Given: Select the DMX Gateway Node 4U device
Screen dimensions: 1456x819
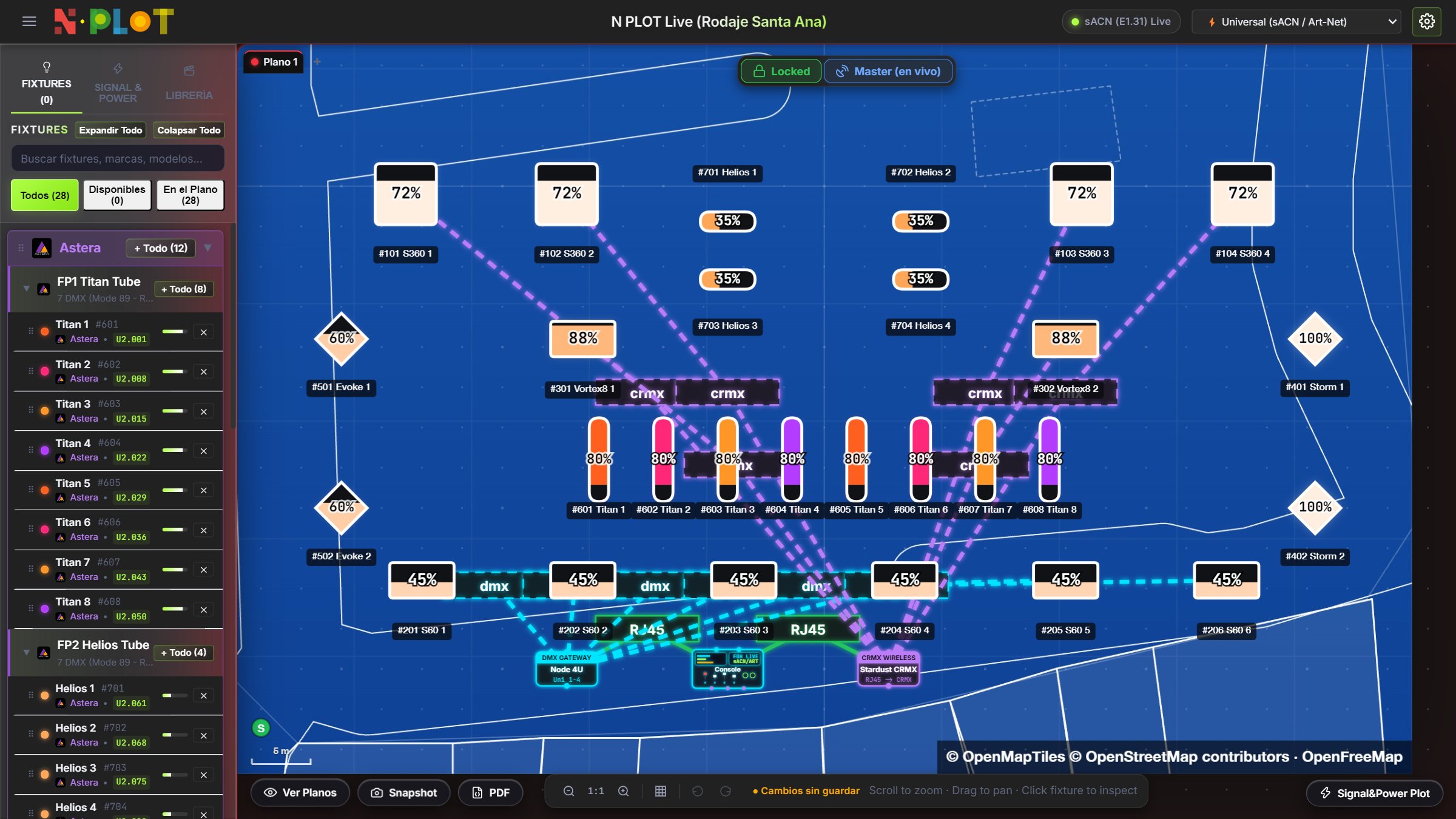Looking at the screenshot, I should [567, 669].
